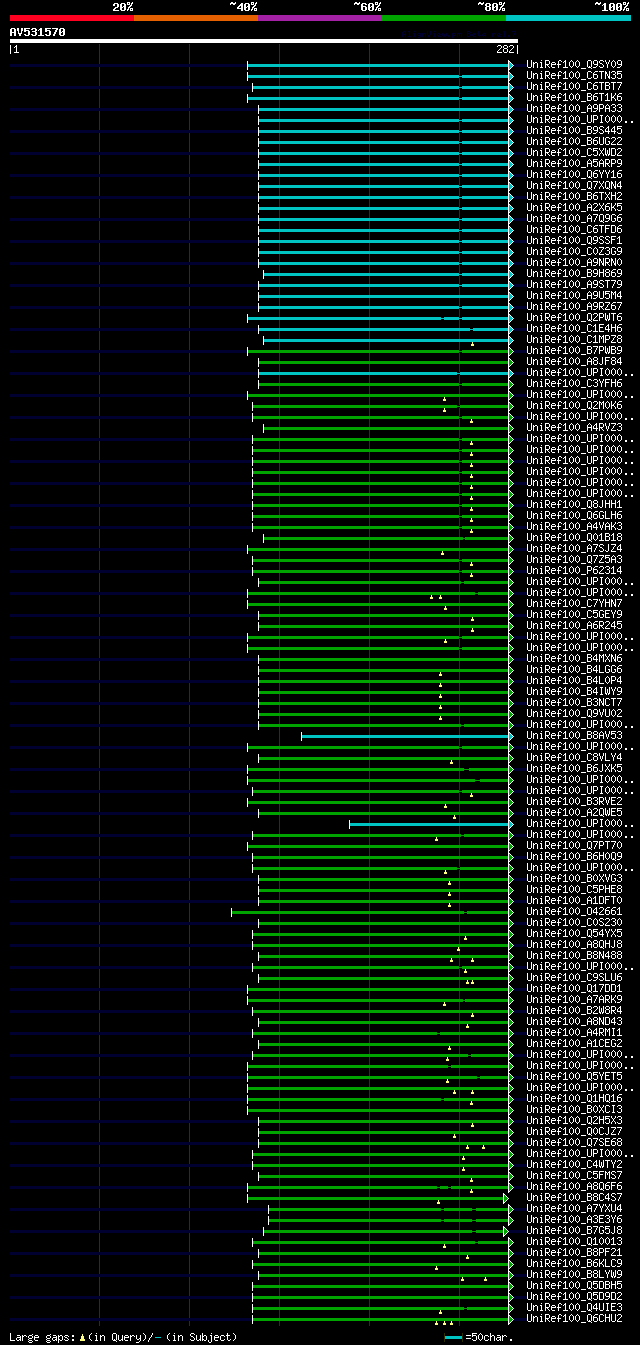
Task: Select the UniRef100_B3RVE2 label
Action: 574,801
